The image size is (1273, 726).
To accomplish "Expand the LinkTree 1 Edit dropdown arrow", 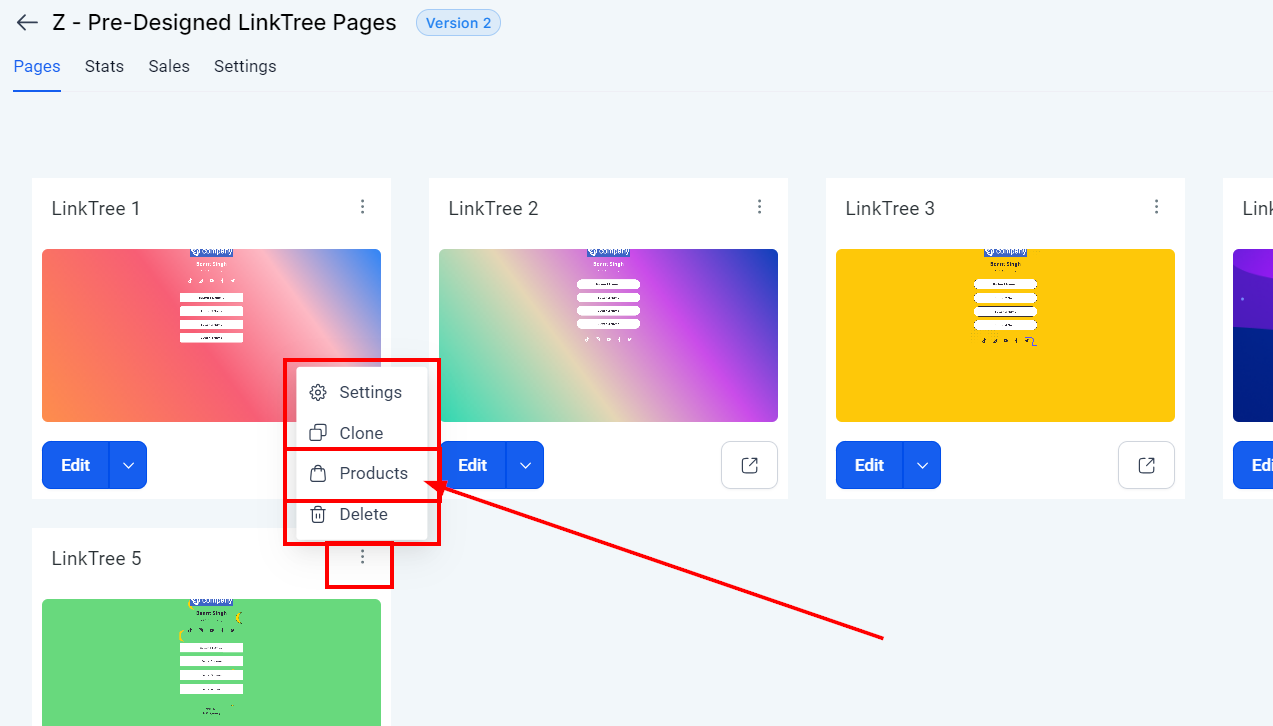I will [x=128, y=465].
